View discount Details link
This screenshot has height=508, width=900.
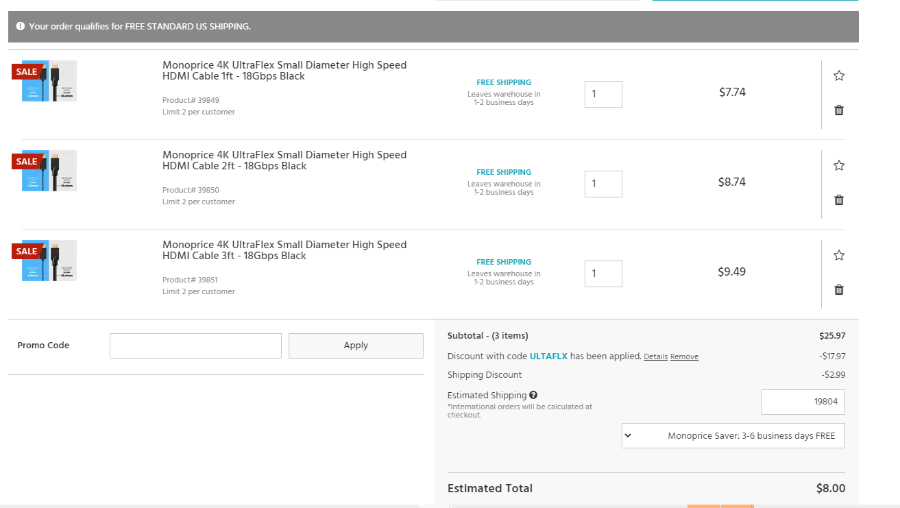click(x=655, y=356)
